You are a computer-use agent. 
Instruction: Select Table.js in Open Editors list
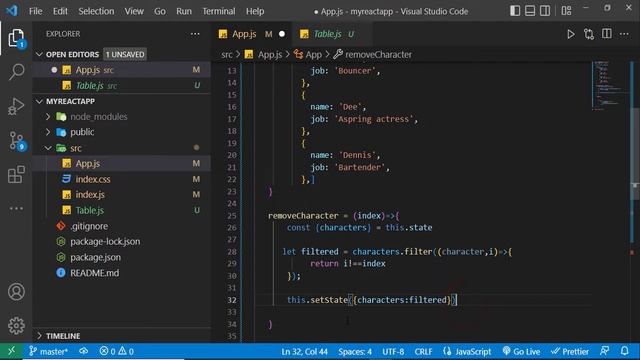pos(122,86)
